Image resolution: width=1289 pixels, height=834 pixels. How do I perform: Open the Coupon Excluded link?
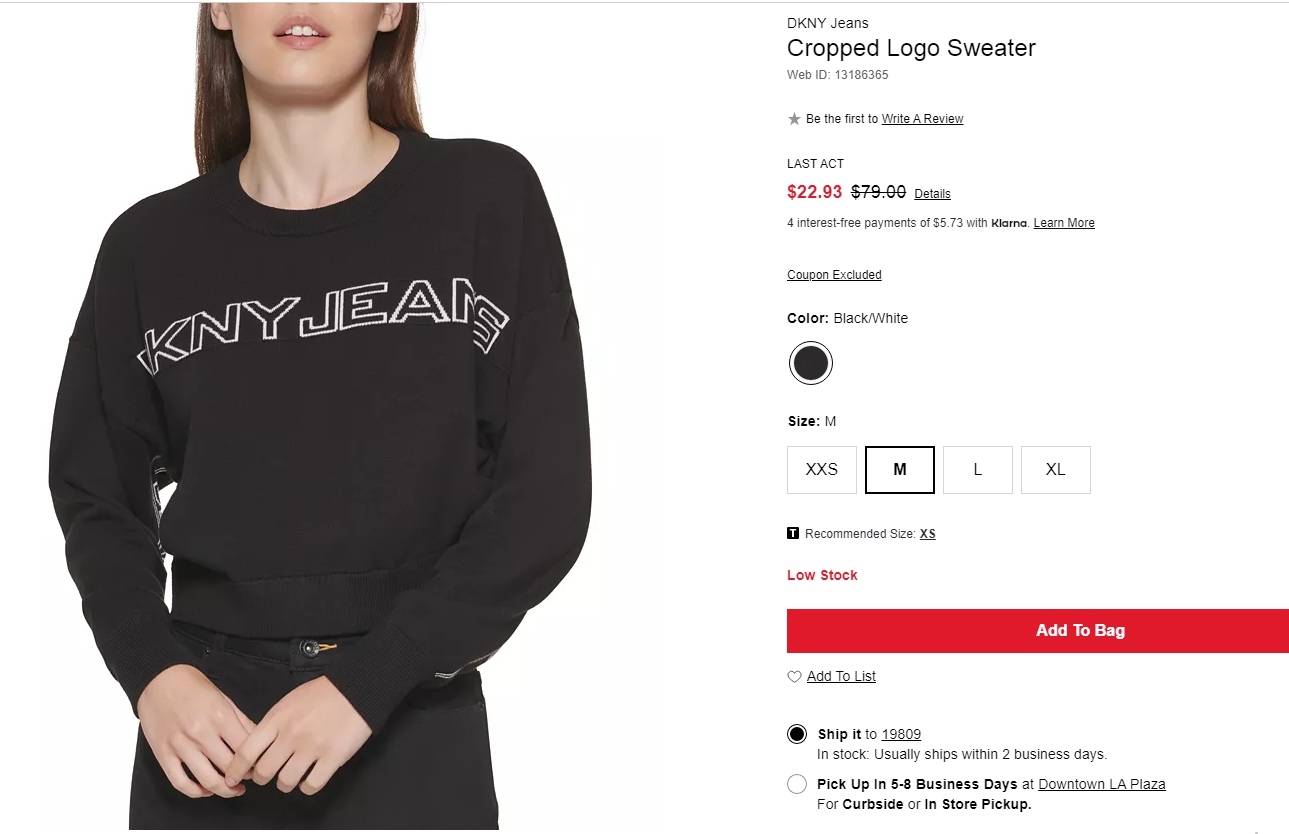834,275
